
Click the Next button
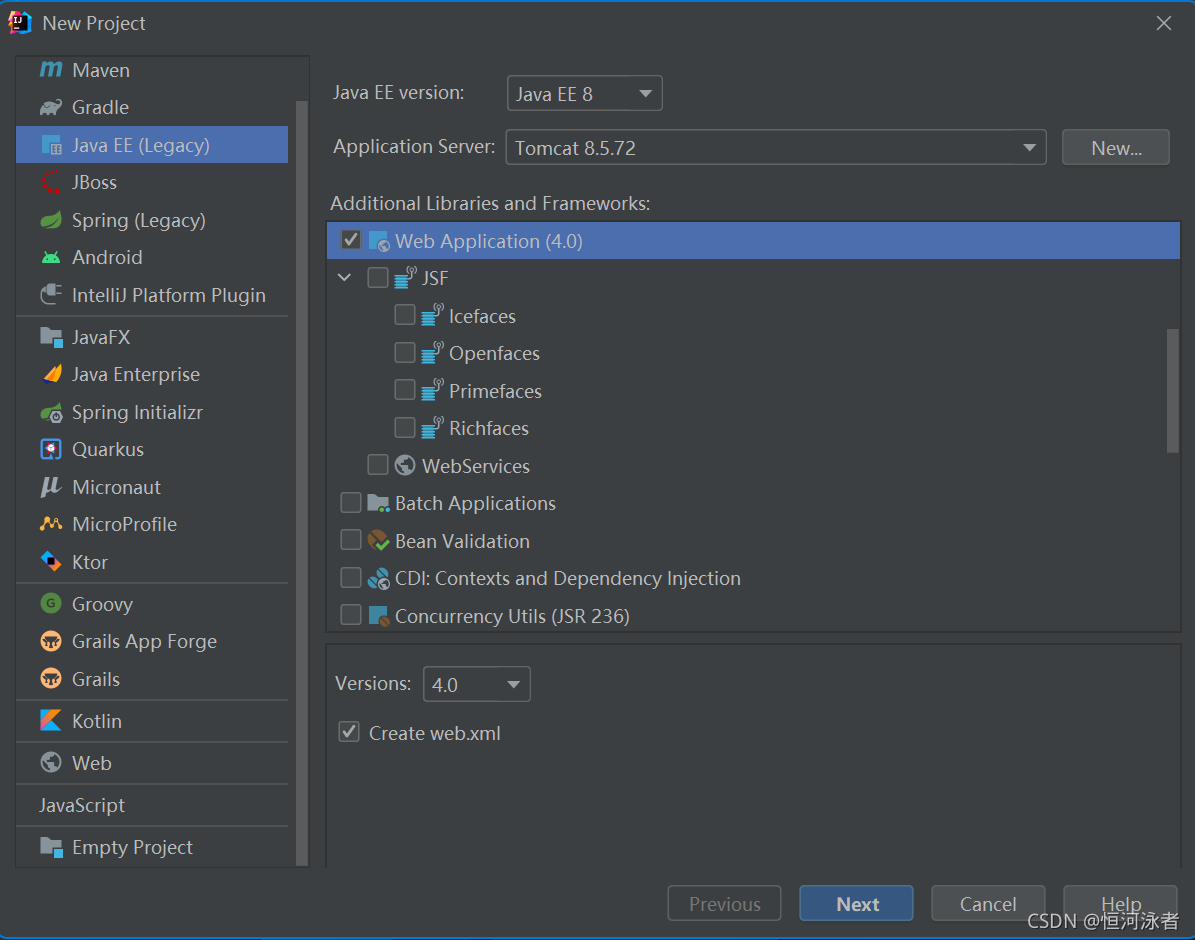(857, 903)
